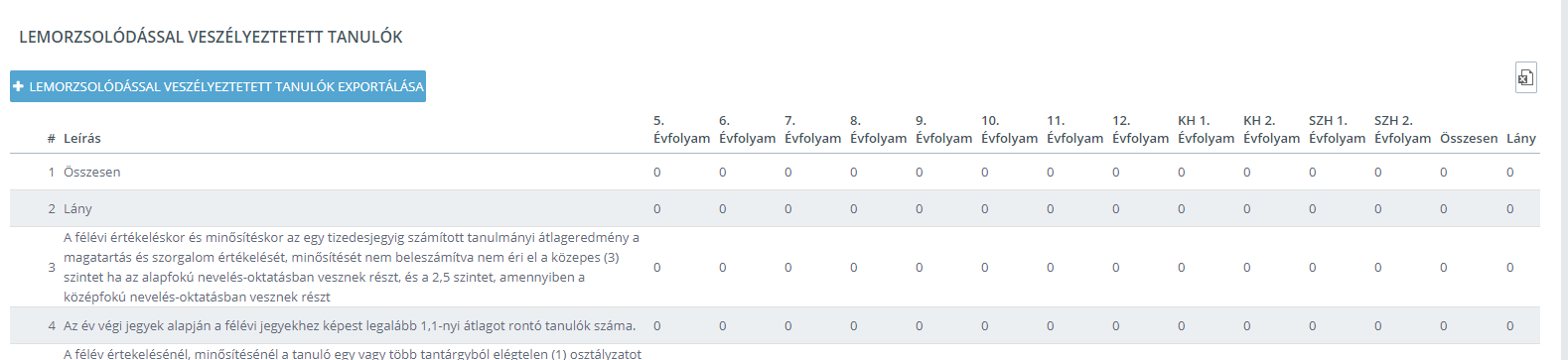1568x360 pixels.
Task: Select the Lány row description
Action: tap(77, 209)
